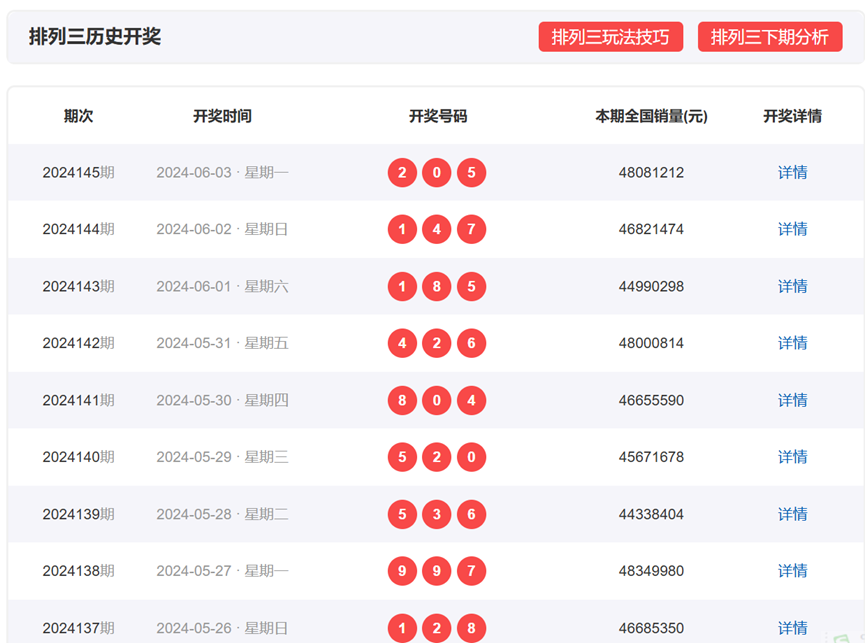Screen dimensions: 865x643
Task: Select 详情 for the 2024138期 draw
Action: 792,571
